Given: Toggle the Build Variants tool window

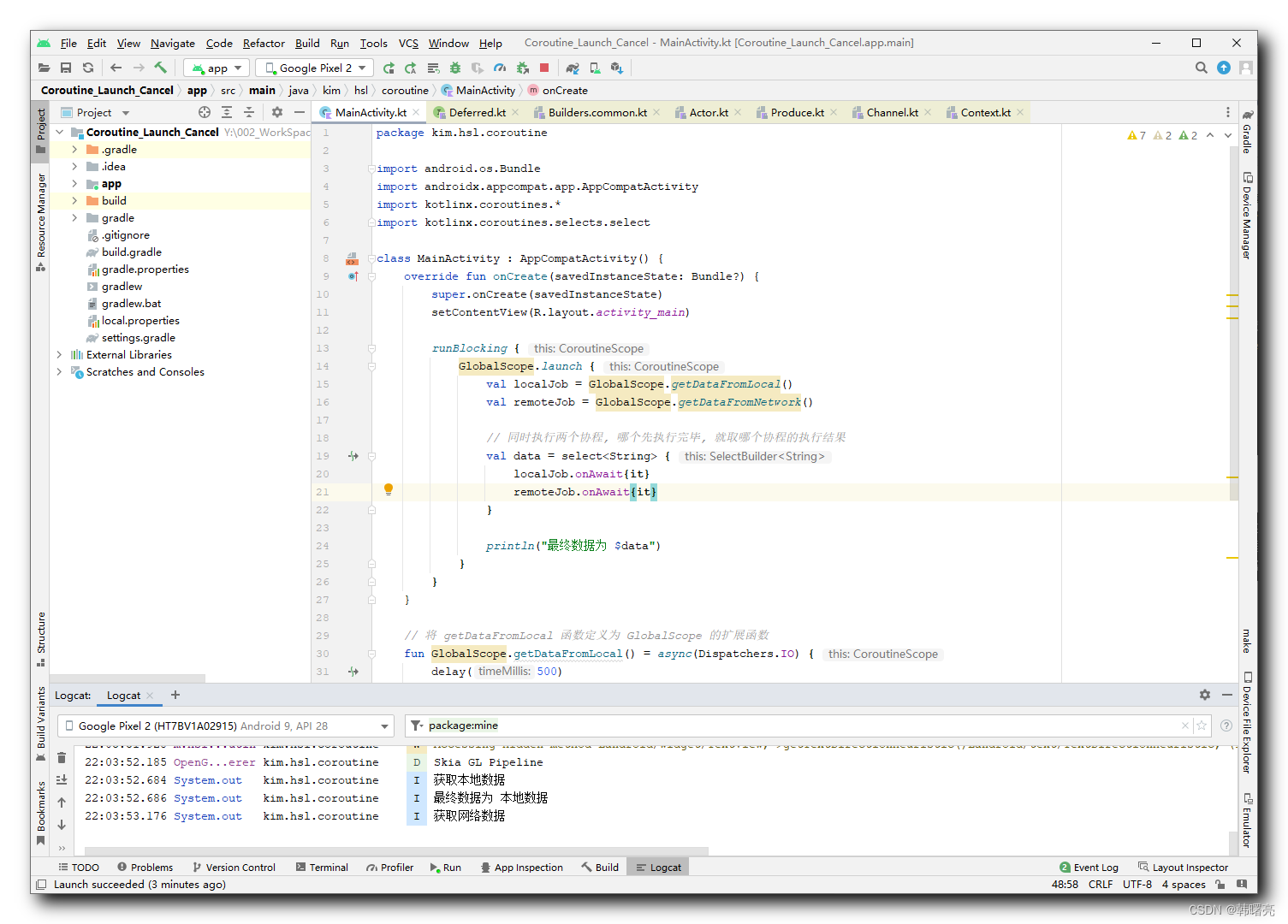Looking at the screenshot, I should click(x=41, y=724).
